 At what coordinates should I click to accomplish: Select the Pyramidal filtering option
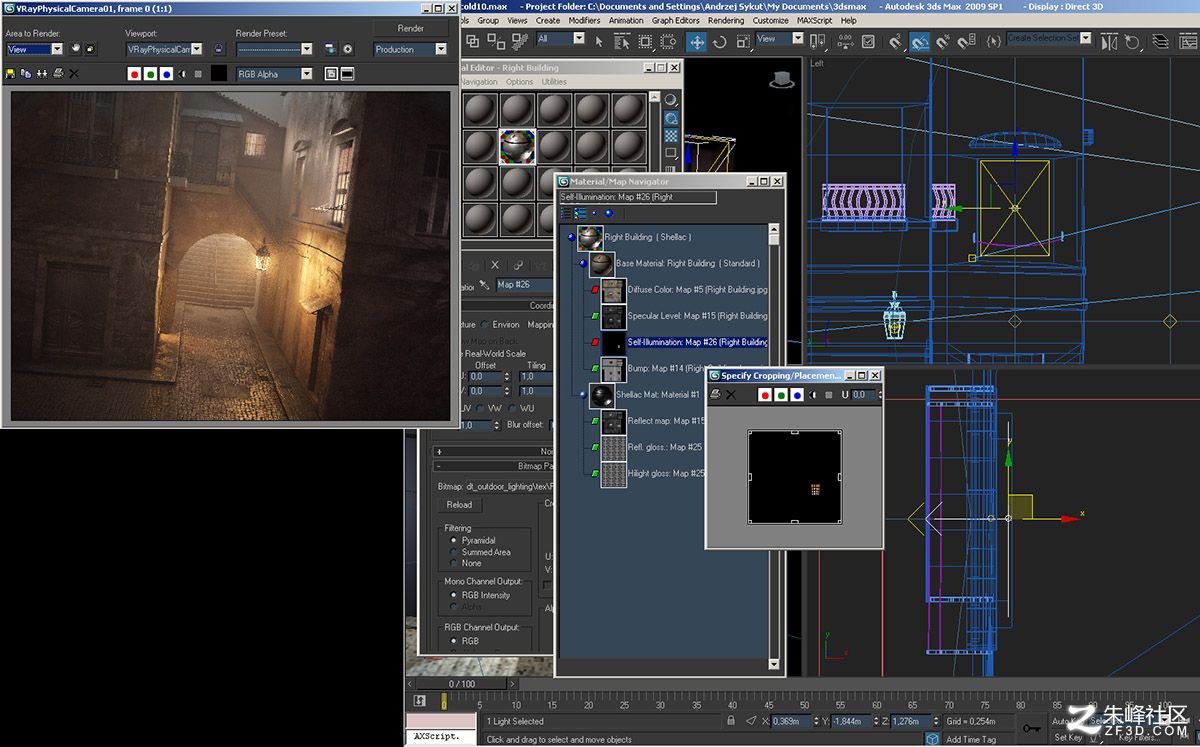click(x=454, y=541)
